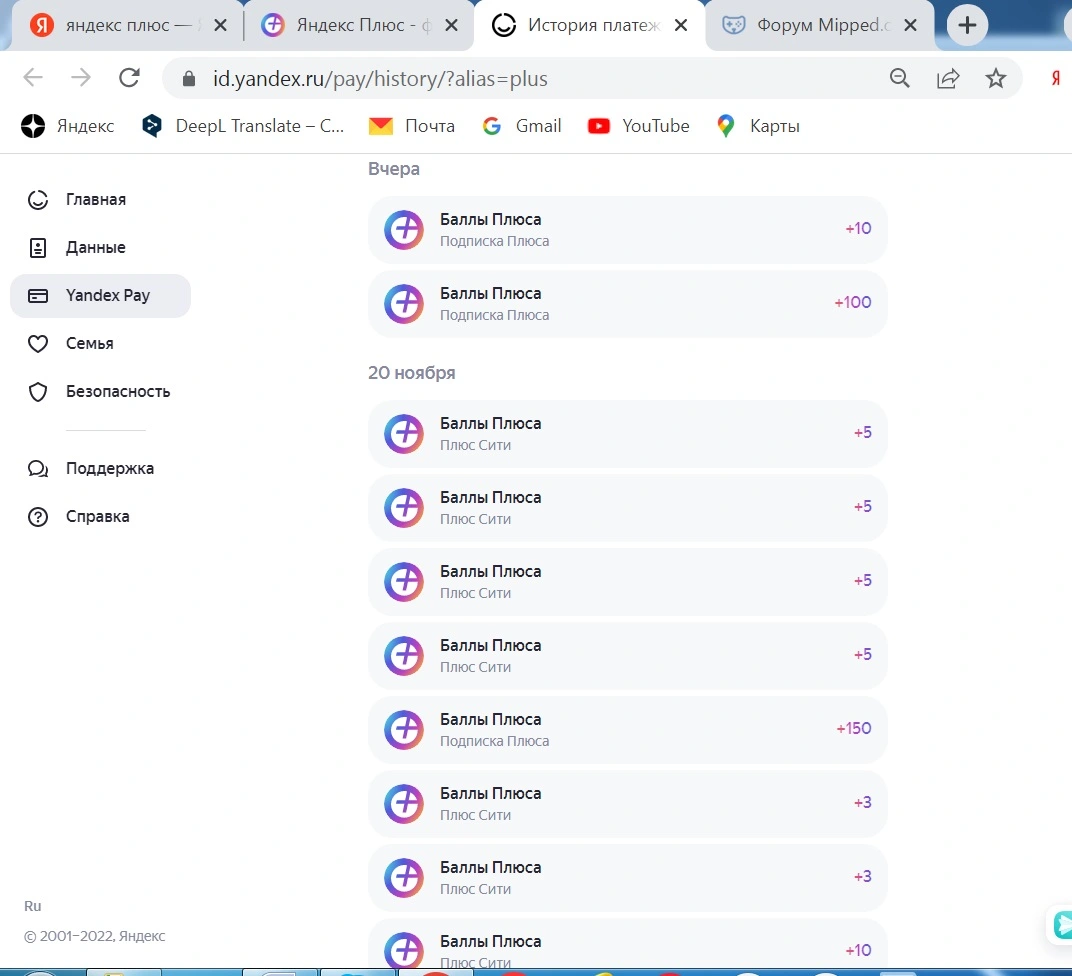Click Plus icon of yesterday's +10 entry
The height and width of the screenshot is (976, 1072).
point(403,230)
